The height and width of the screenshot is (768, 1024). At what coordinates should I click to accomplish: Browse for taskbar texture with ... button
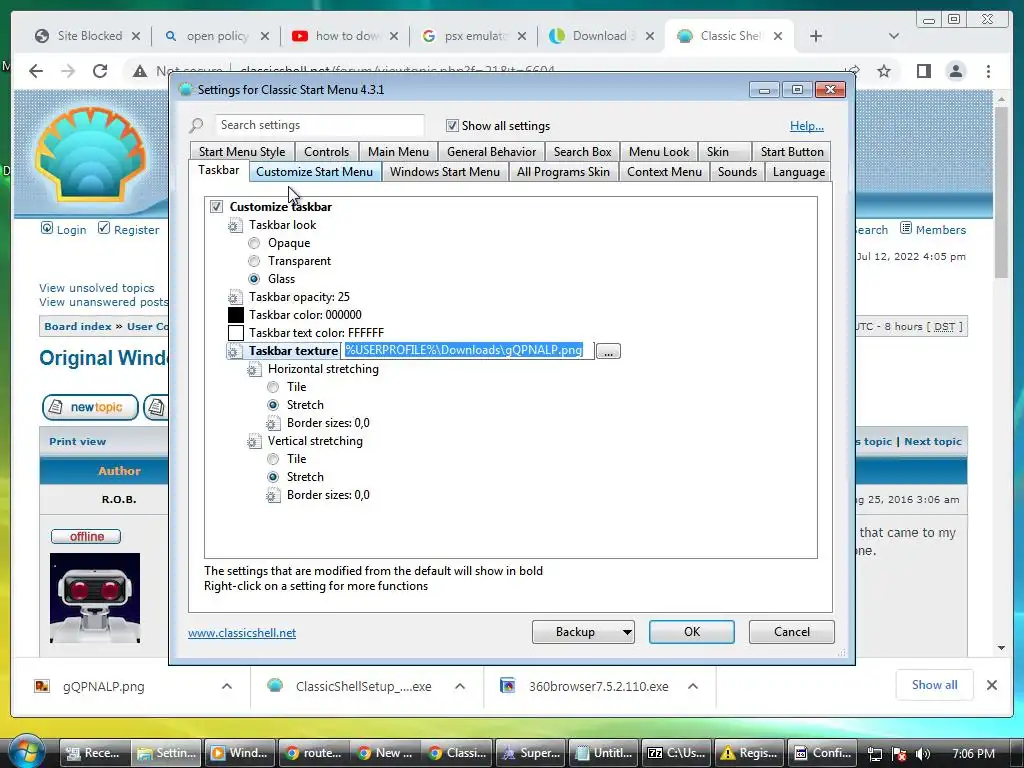(608, 352)
